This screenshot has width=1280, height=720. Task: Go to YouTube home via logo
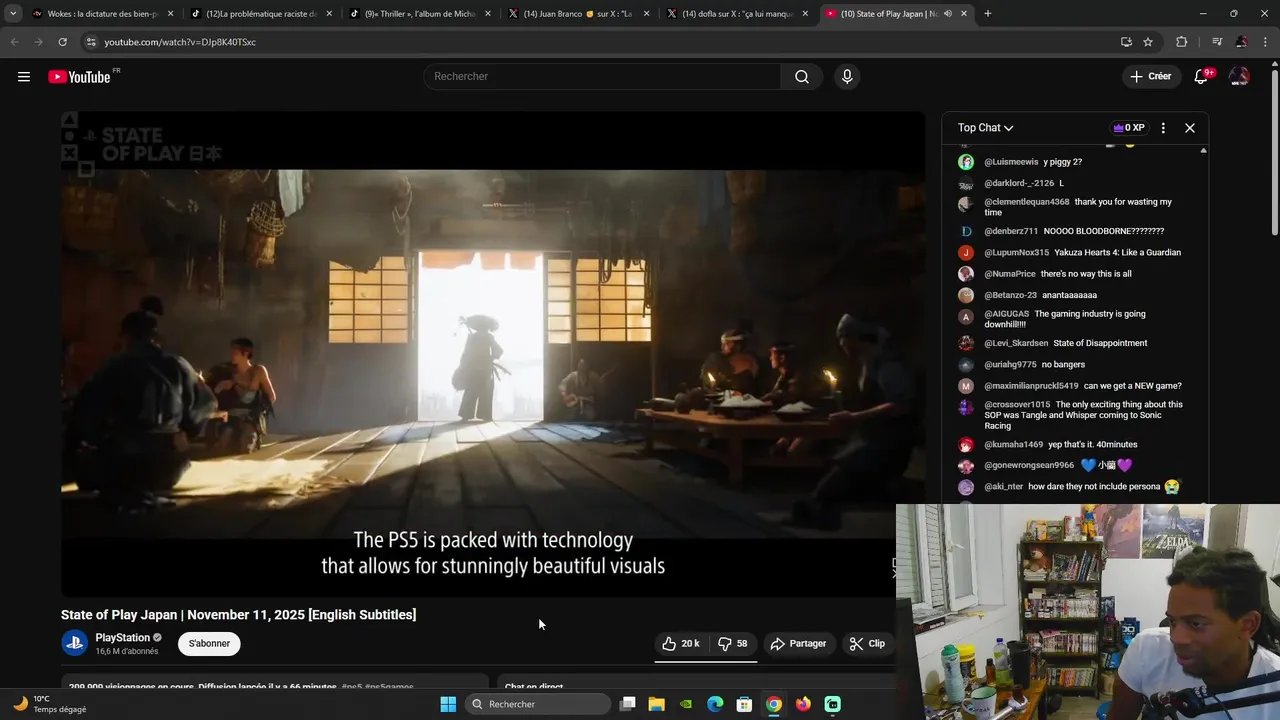[x=79, y=77]
